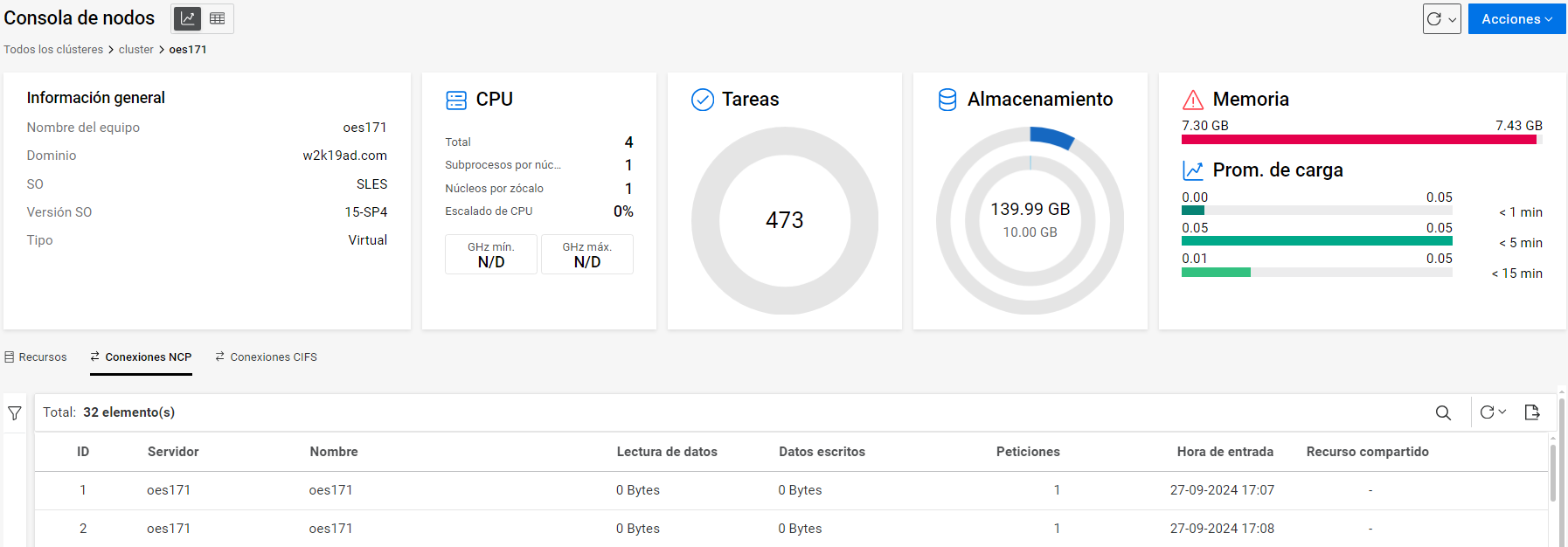Expand the table refresh options dropdown
This screenshot has height=547, width=1568.
tap(1494, 412)
